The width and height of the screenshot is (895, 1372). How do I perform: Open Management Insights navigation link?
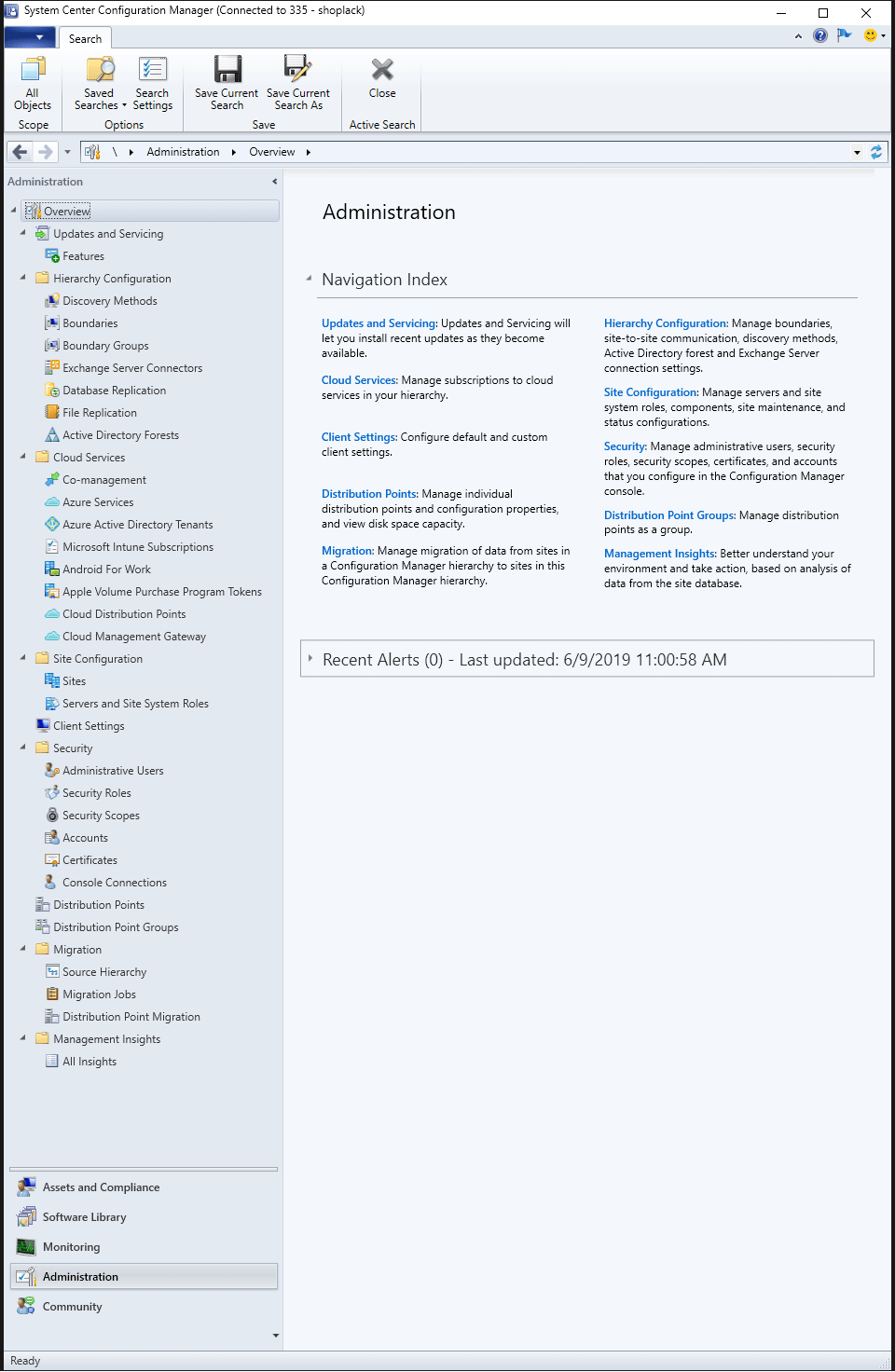pyautogui.click(x=659, y=554)
